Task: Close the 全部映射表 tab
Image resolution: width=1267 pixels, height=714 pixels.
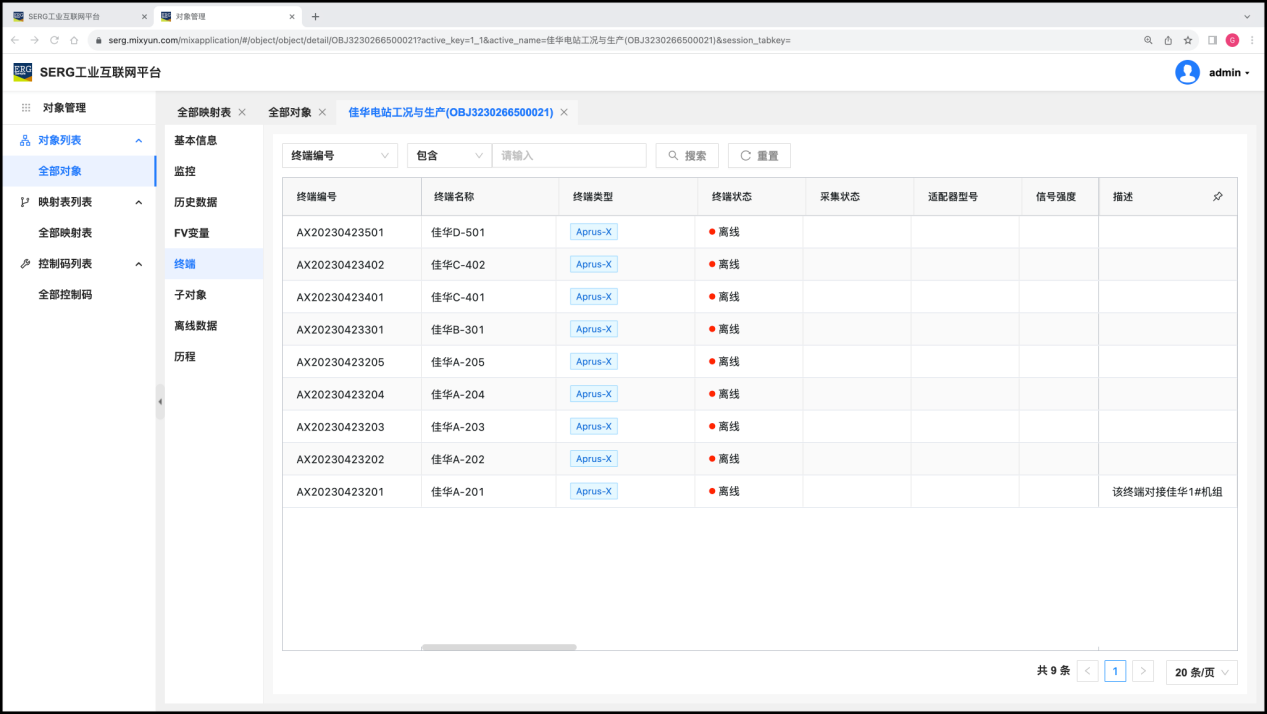Action: [x=242, y=112]
